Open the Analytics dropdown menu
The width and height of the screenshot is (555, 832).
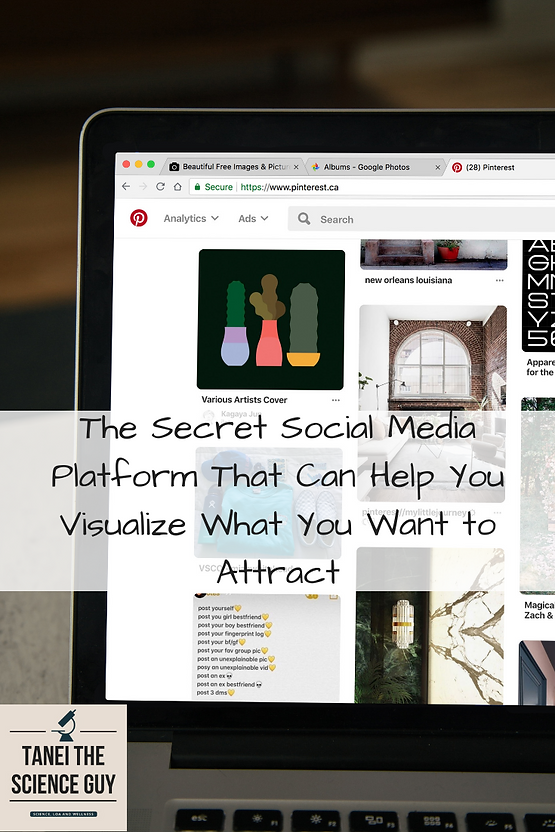coord(190,218)
